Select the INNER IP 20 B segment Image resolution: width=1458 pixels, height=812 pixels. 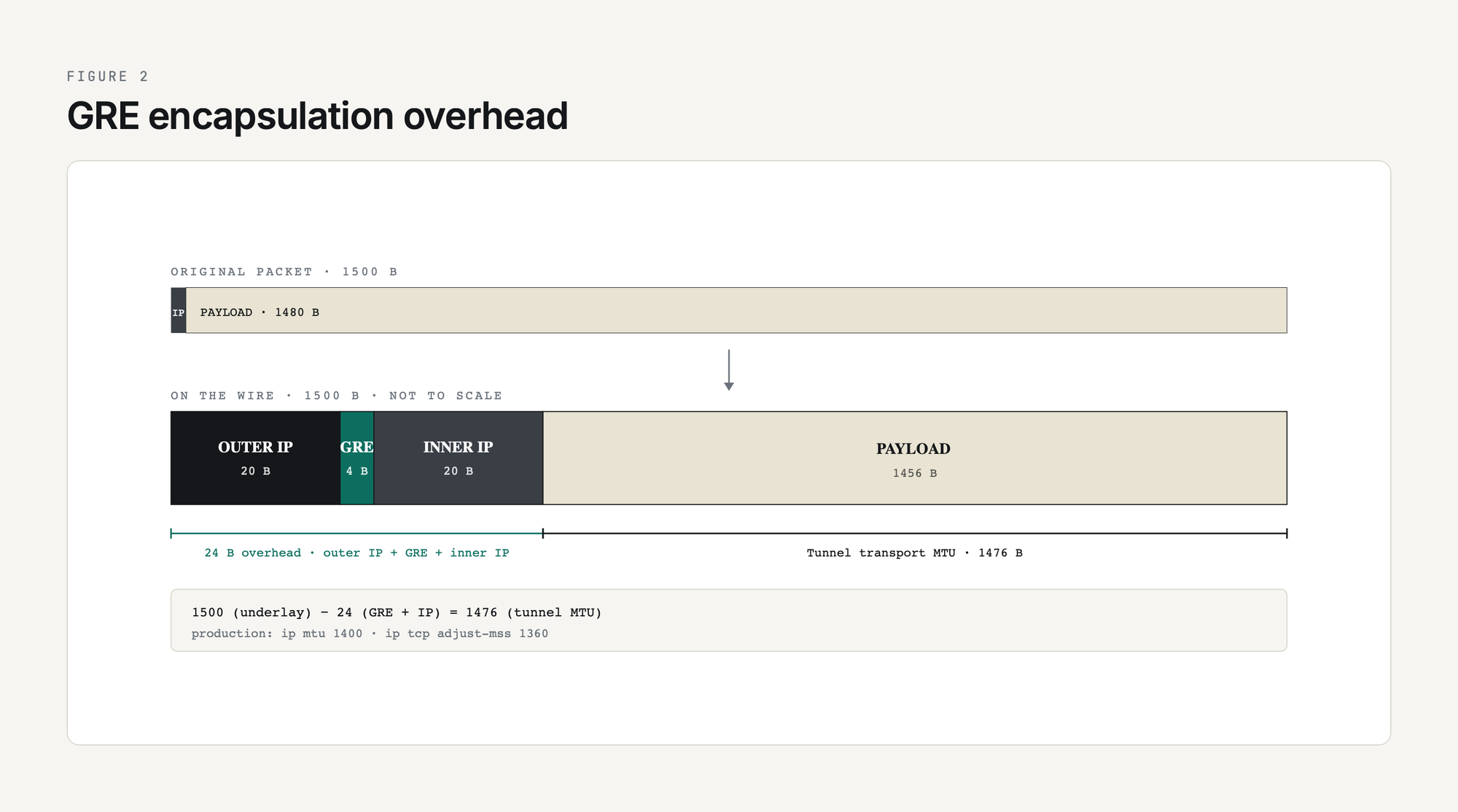coord(459,458)
